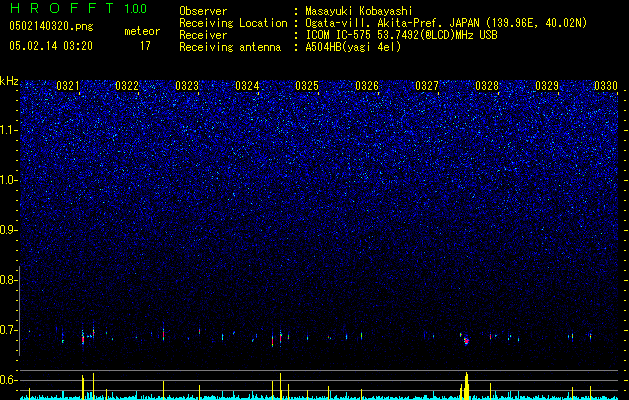The image size is (629, 400).
Task: Click the Receiving Location label
Action: click(233, 23)
